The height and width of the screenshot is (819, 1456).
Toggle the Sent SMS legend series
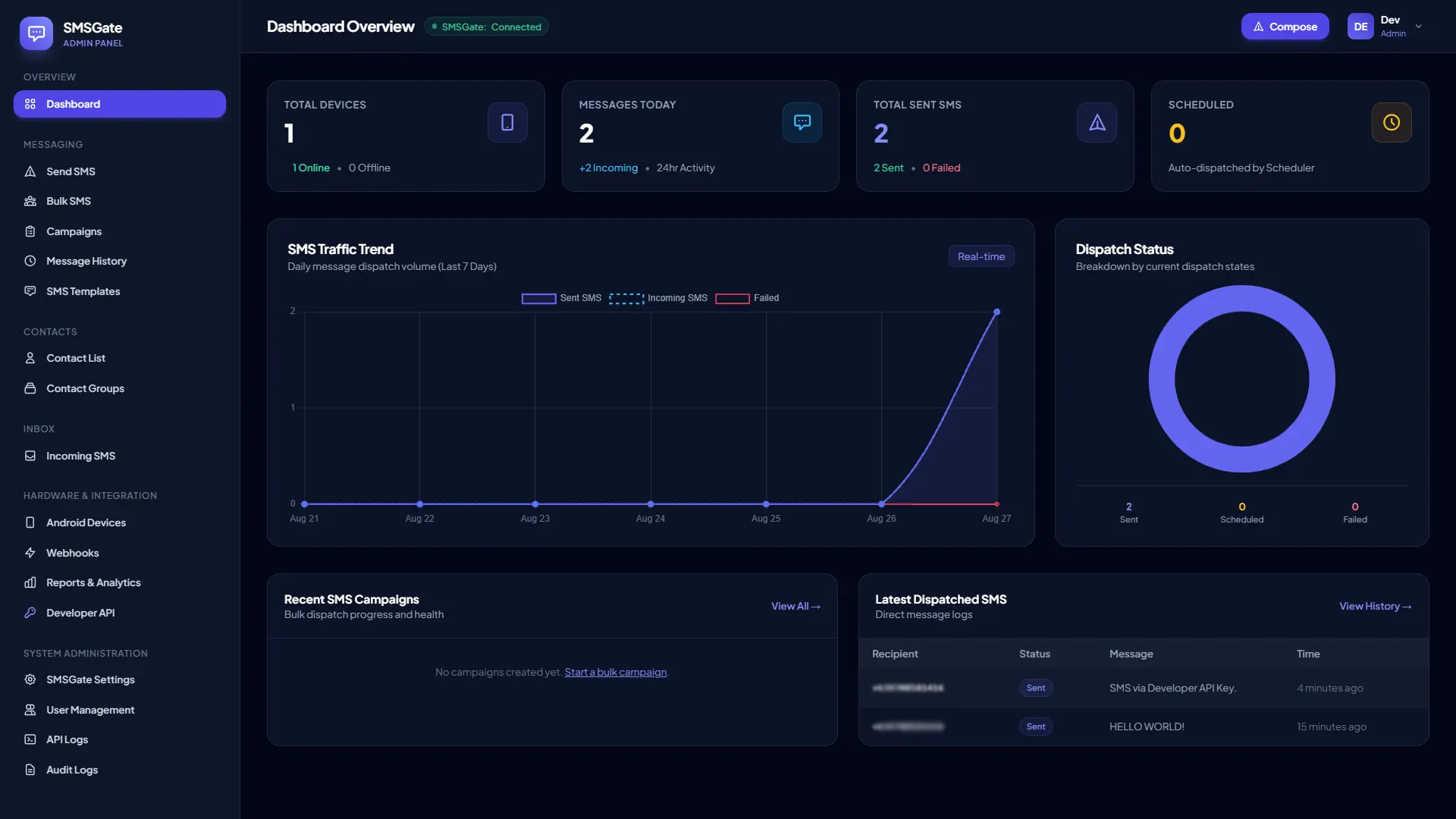[561, 298]
